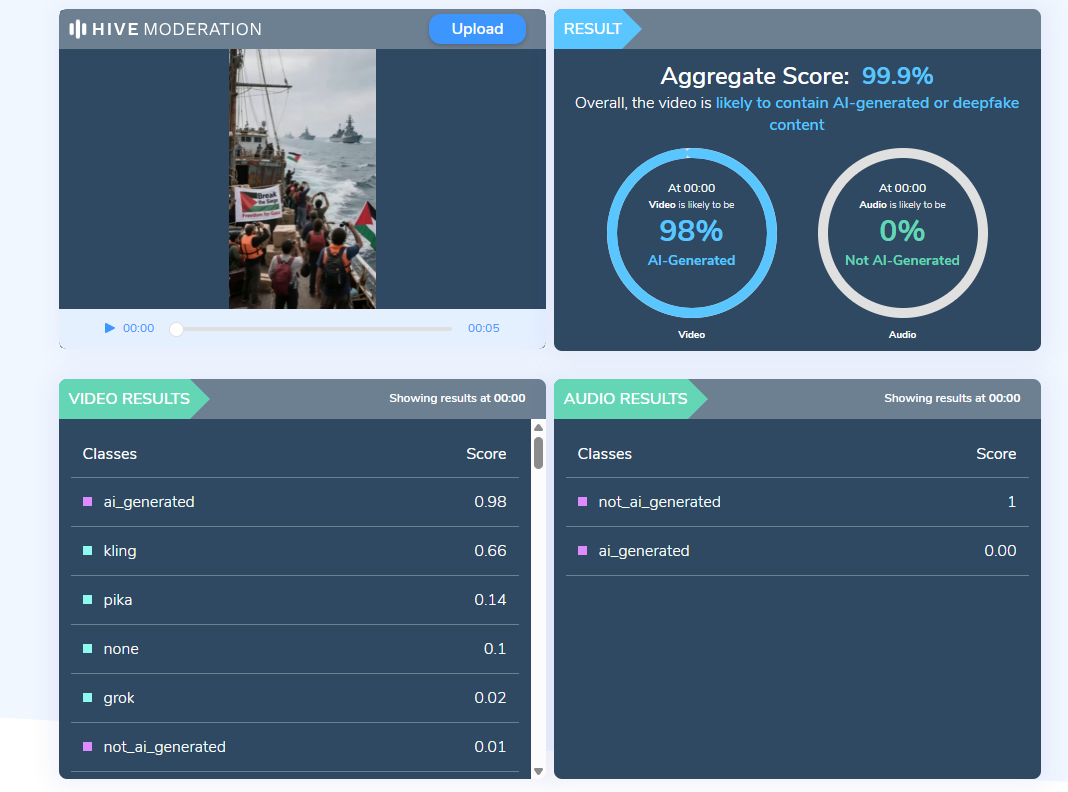Click the not_ai_generated marker in Audio Results

(583, 502)
